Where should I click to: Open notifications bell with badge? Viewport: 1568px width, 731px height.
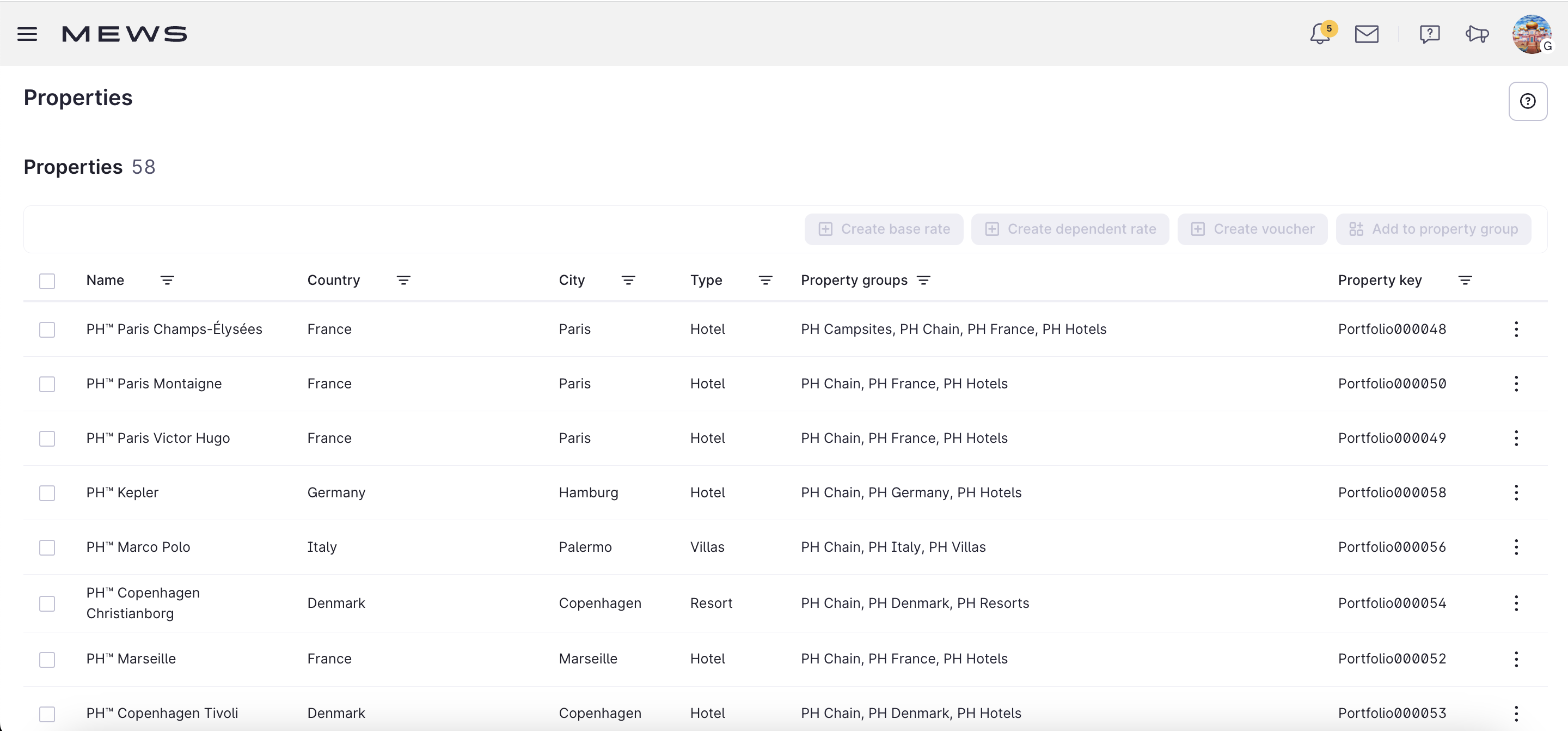click(1321, 34)
